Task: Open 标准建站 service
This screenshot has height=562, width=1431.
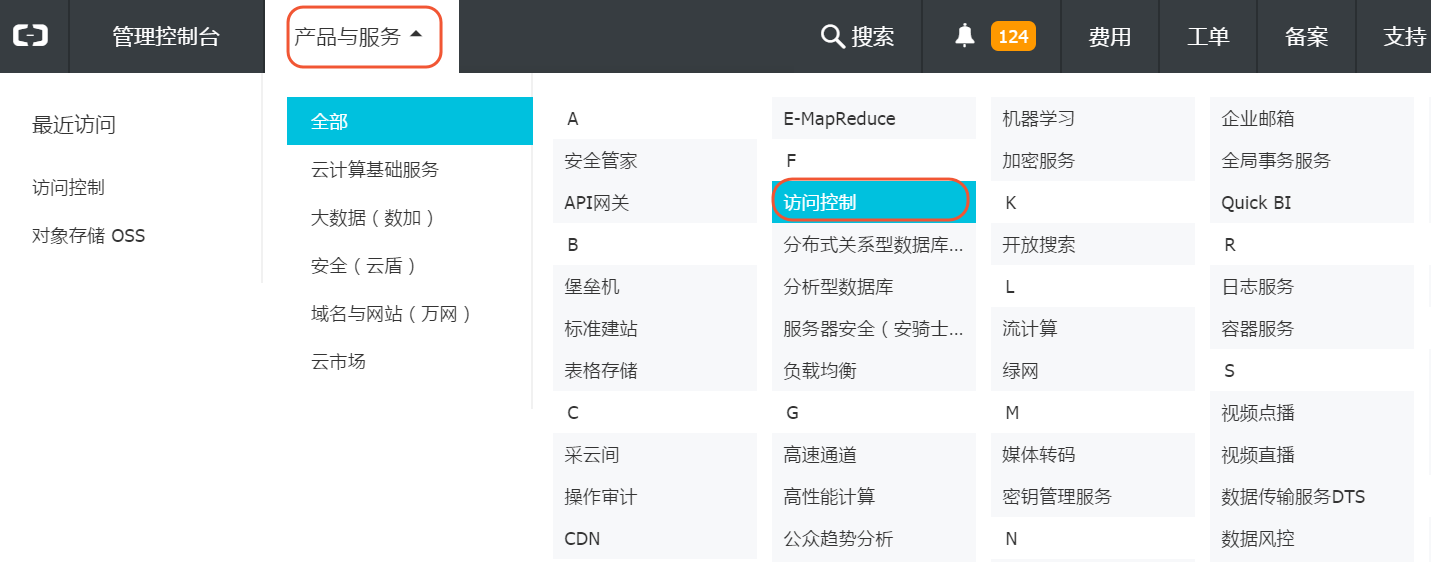Action: (655, 328)
